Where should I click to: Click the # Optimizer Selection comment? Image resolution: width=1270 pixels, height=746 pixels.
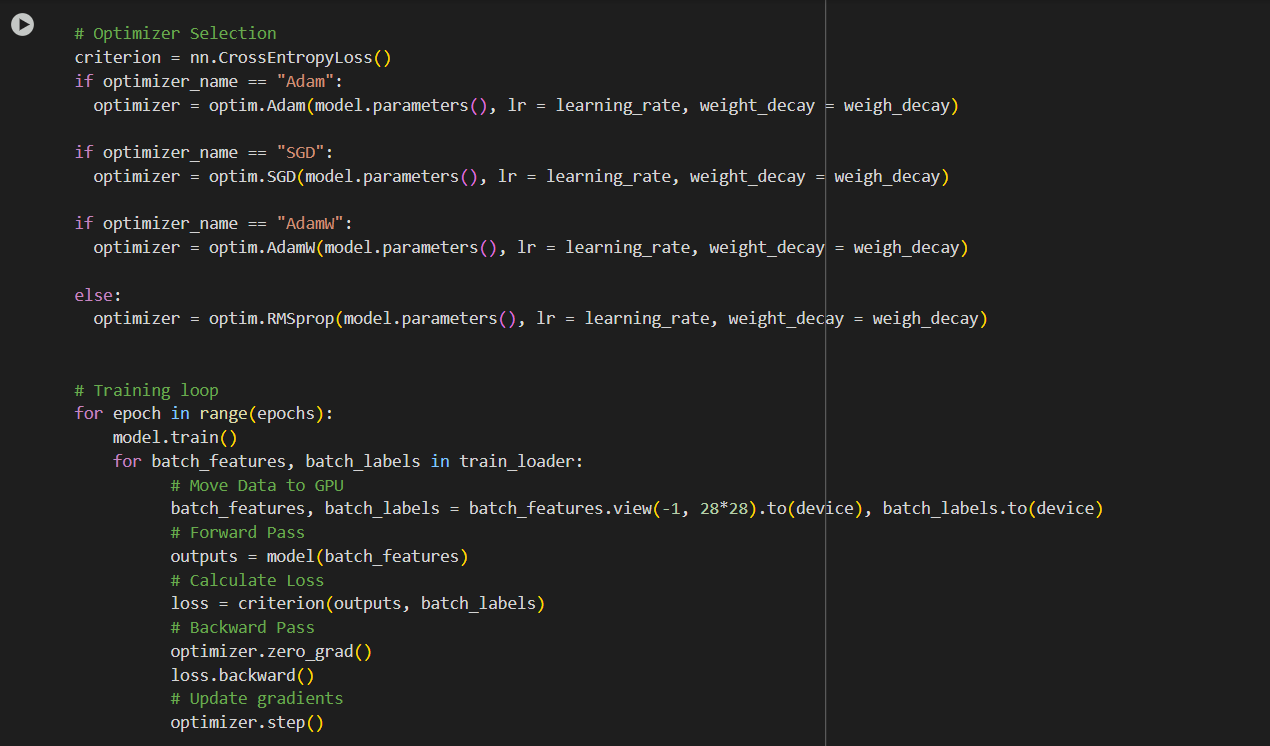tap(175, 32)
